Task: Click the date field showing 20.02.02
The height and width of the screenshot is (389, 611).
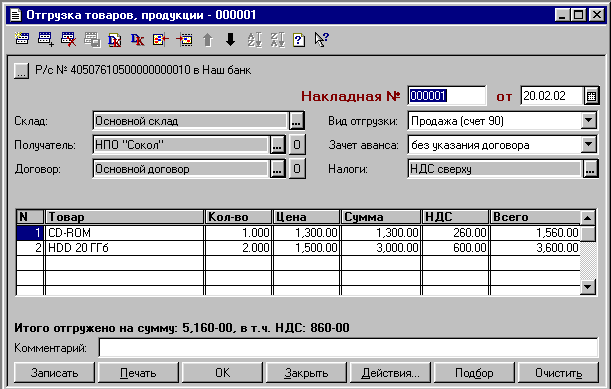Action: tap(552, 96)
